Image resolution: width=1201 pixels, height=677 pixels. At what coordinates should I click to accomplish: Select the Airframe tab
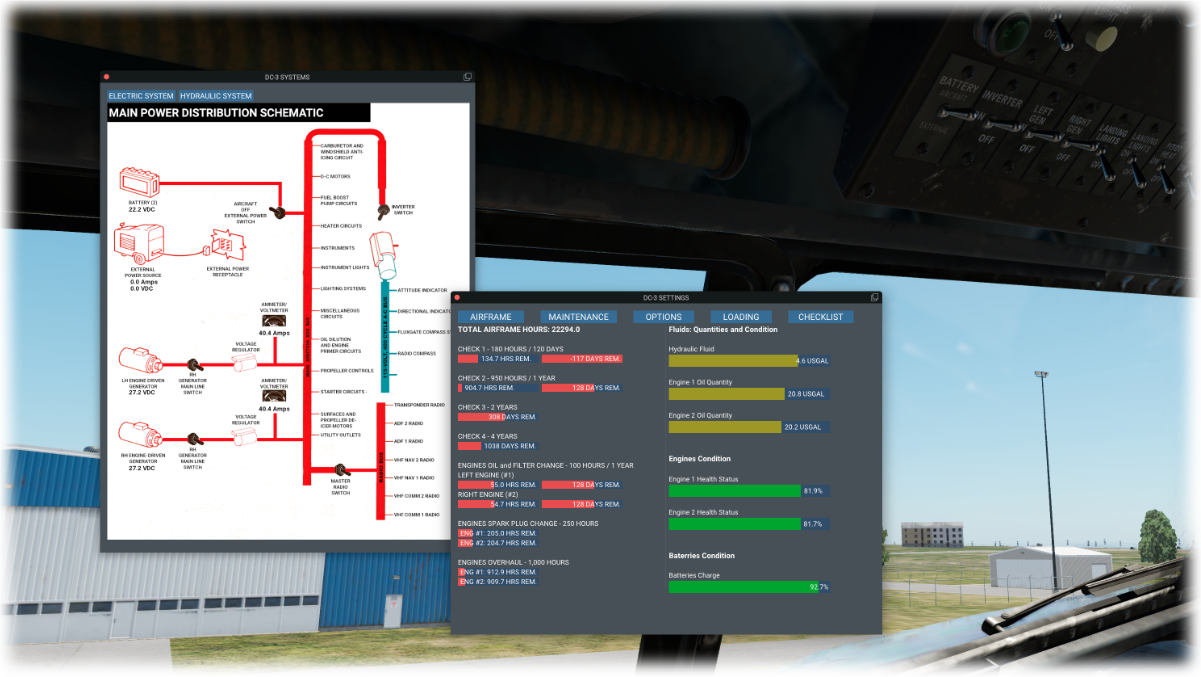pos(491,317)
